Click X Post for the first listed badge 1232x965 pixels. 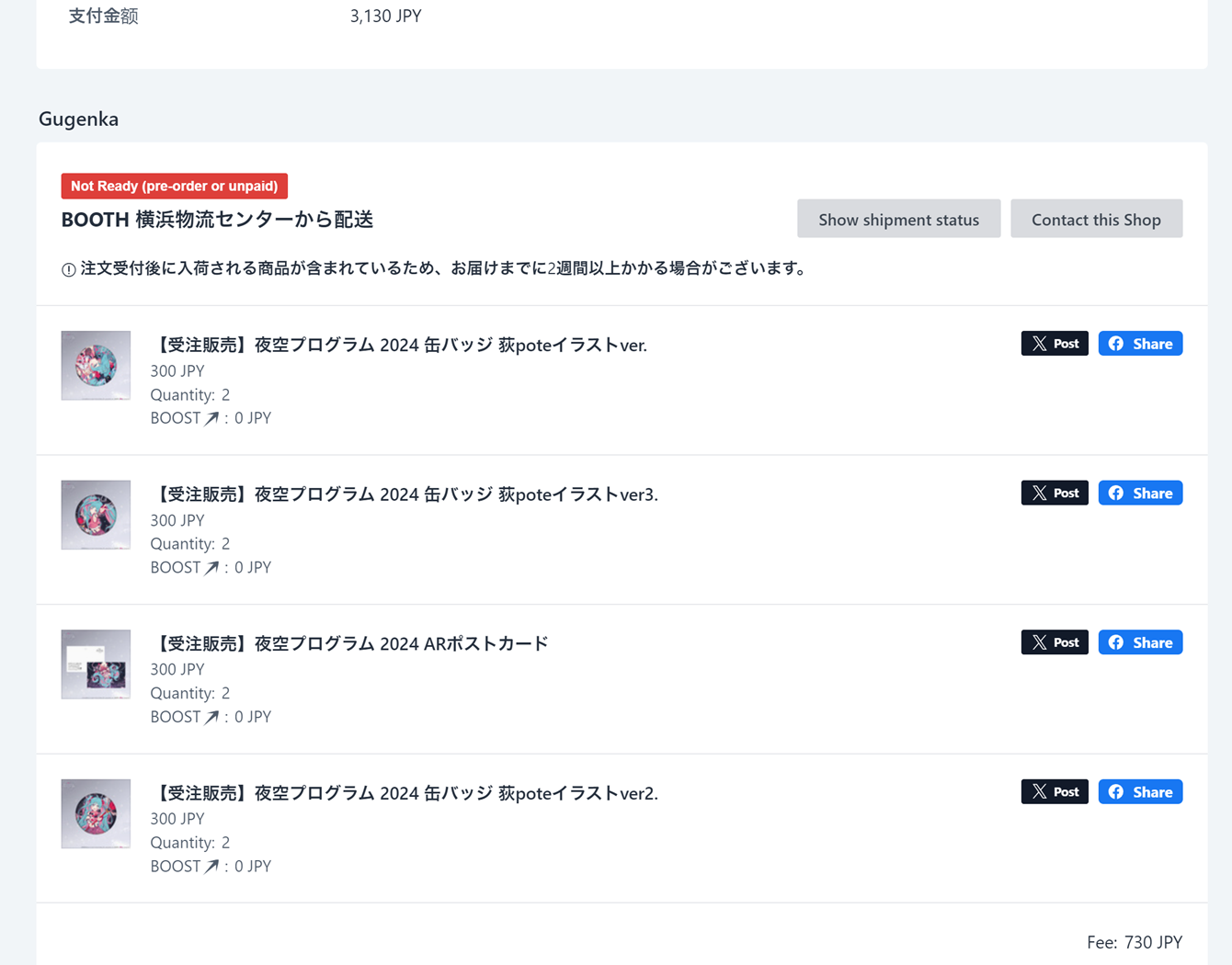coord(1054,344)
